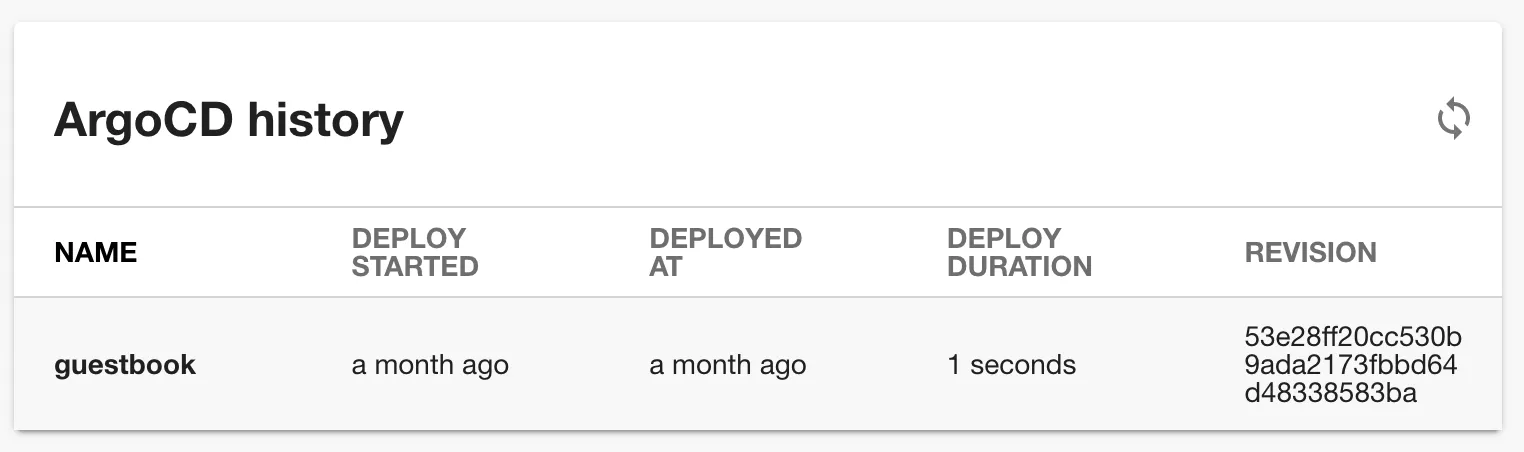Click revision hash line starting 53e28ff
The height and width of the screenshot is (452, 1524).
point(1353,336)
